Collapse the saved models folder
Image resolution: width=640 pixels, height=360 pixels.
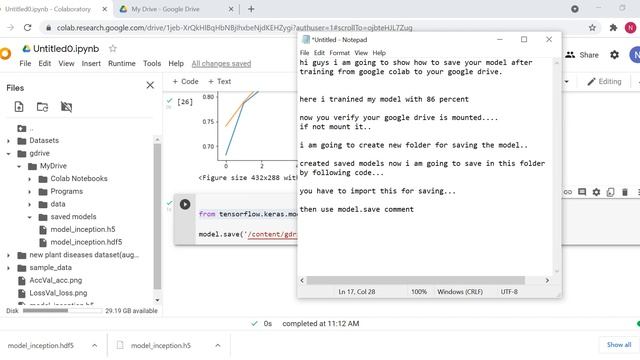pos(30,217)
